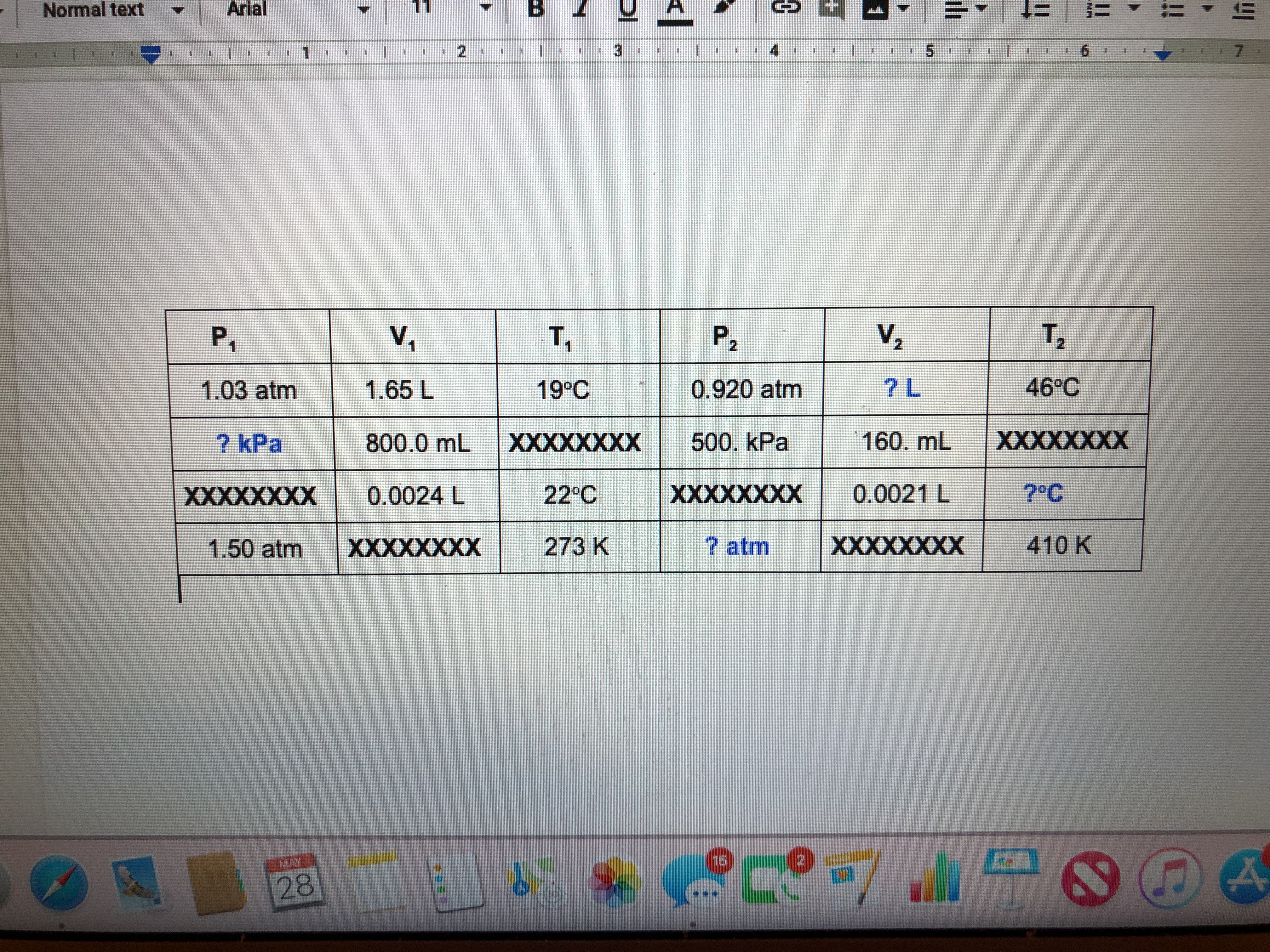Click the '0.920 atm' cell
Viewport: 1270px width, 952px height.
(x=742, y=389)
